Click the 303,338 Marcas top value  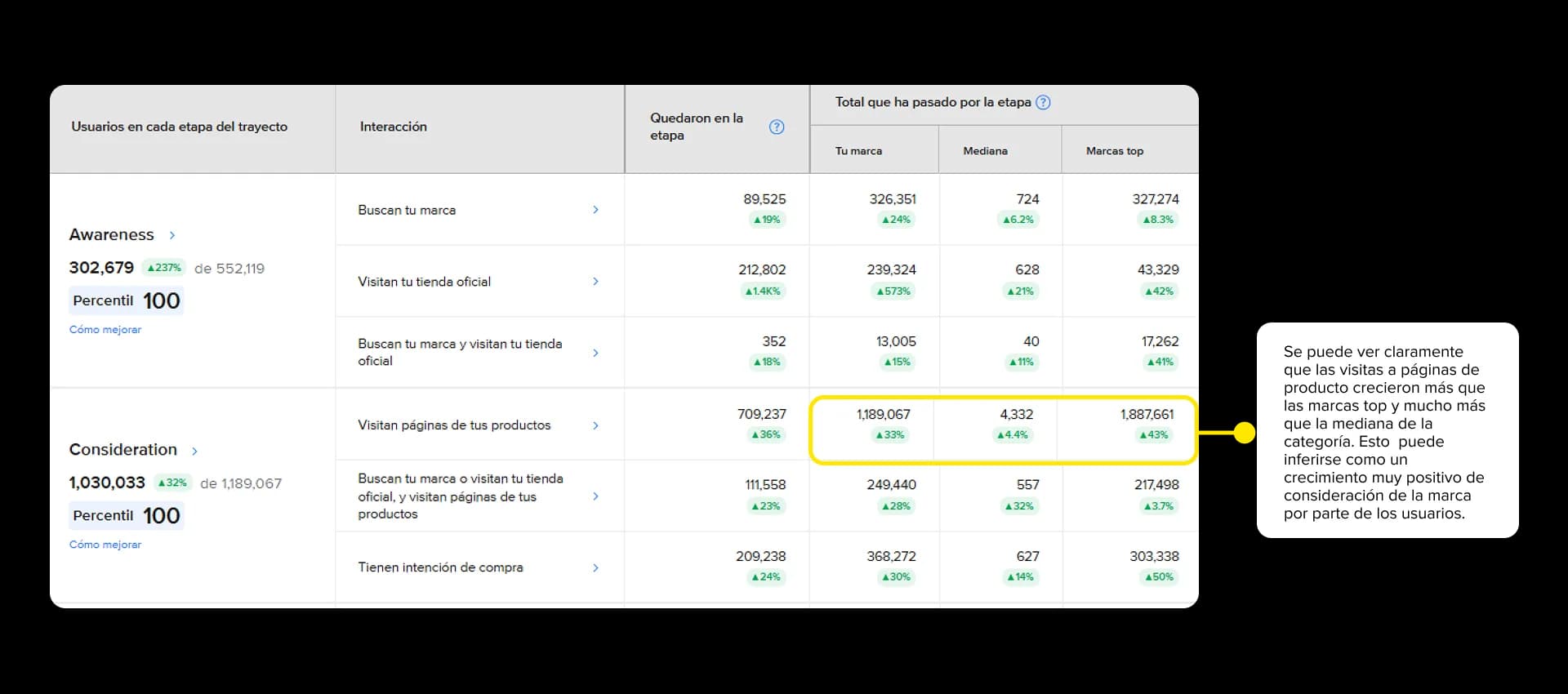[x=1154, y=556]
